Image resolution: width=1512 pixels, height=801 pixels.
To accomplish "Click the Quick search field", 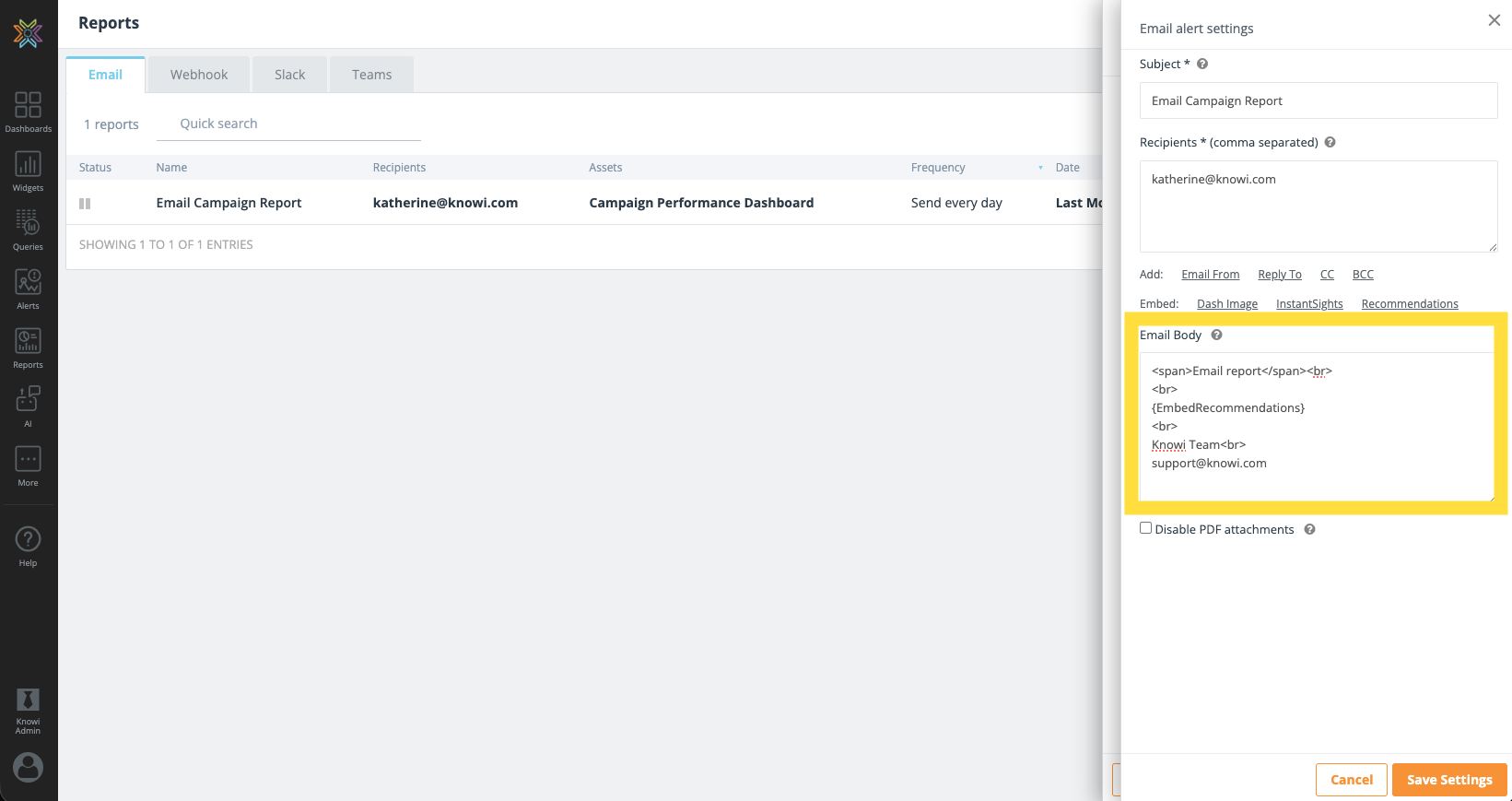I will coord(288,124).
